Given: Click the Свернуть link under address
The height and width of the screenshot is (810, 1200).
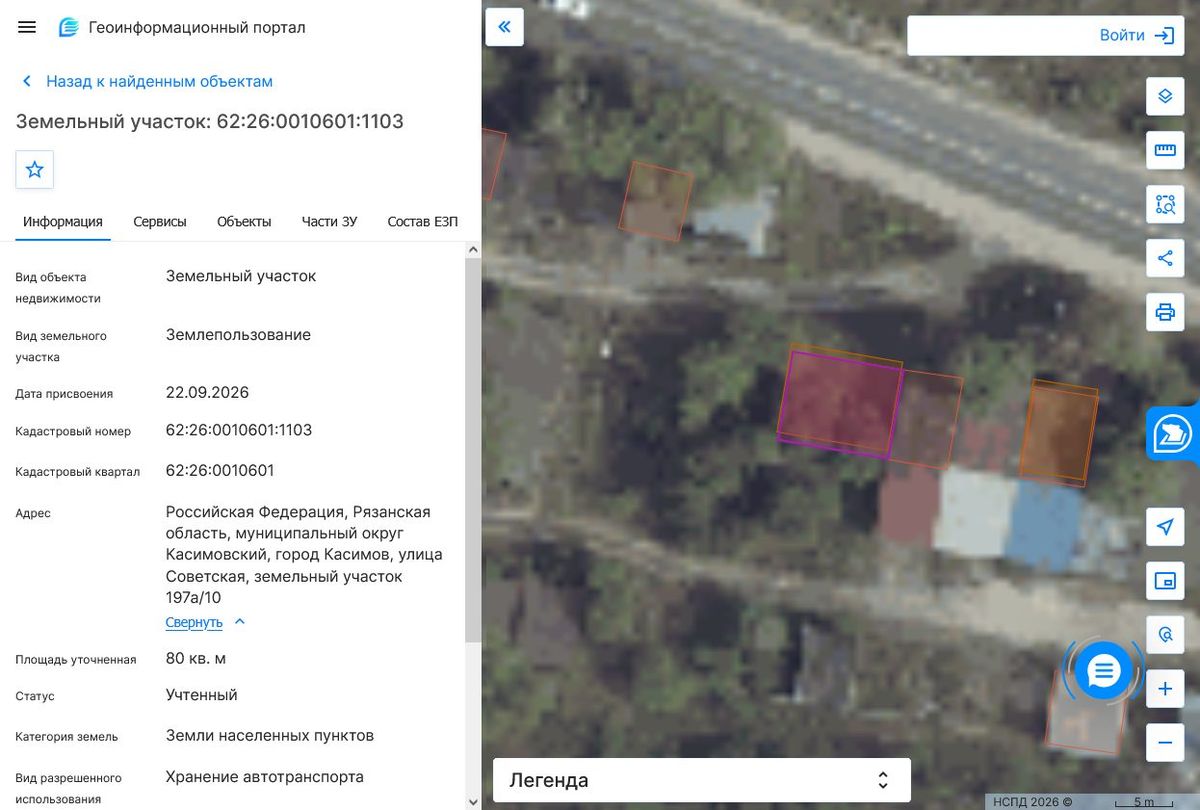Looking at the screenshot, I should point(194,622).
